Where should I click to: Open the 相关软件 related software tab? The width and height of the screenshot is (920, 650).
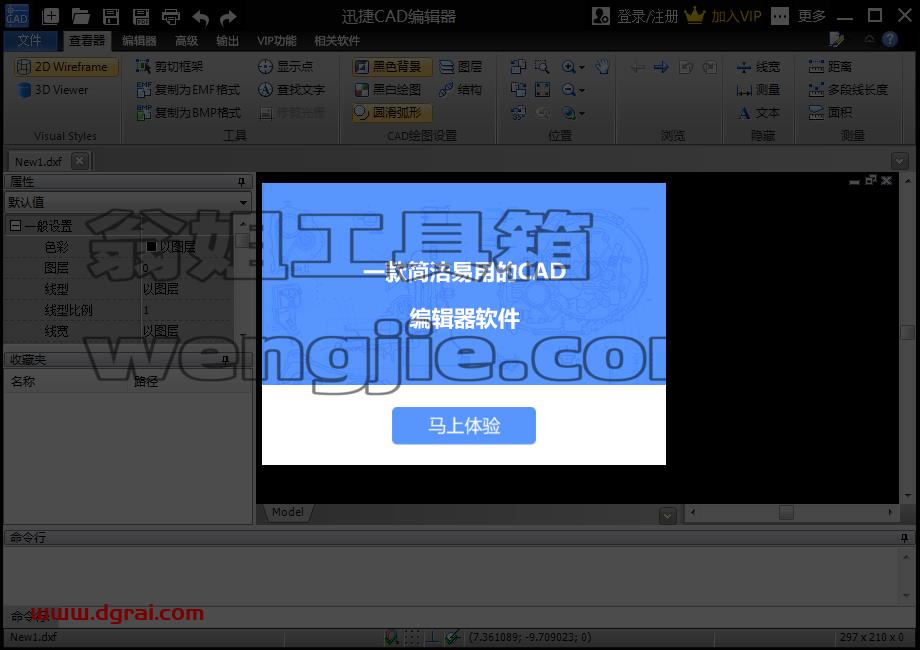tap(337, 40)
